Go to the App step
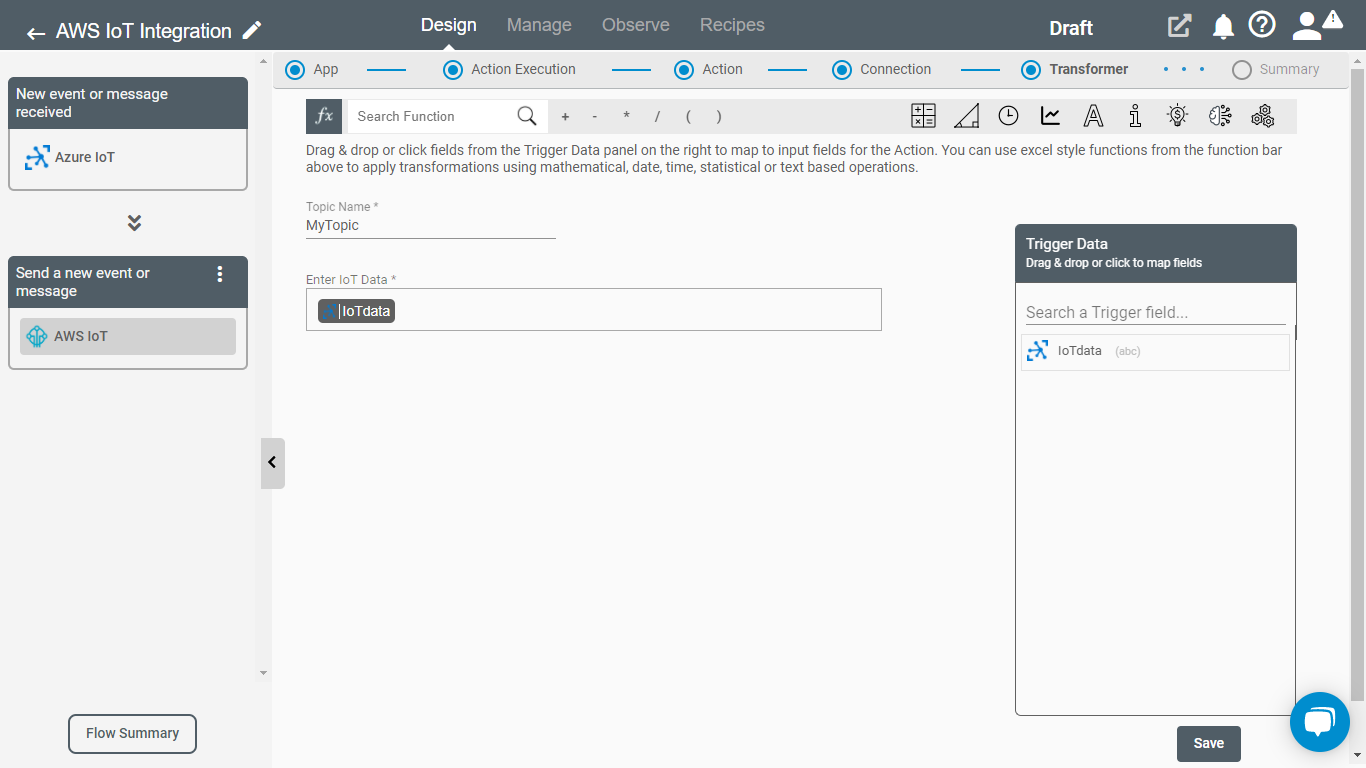This screenshot has width=1366, height=768. (312, 70)
